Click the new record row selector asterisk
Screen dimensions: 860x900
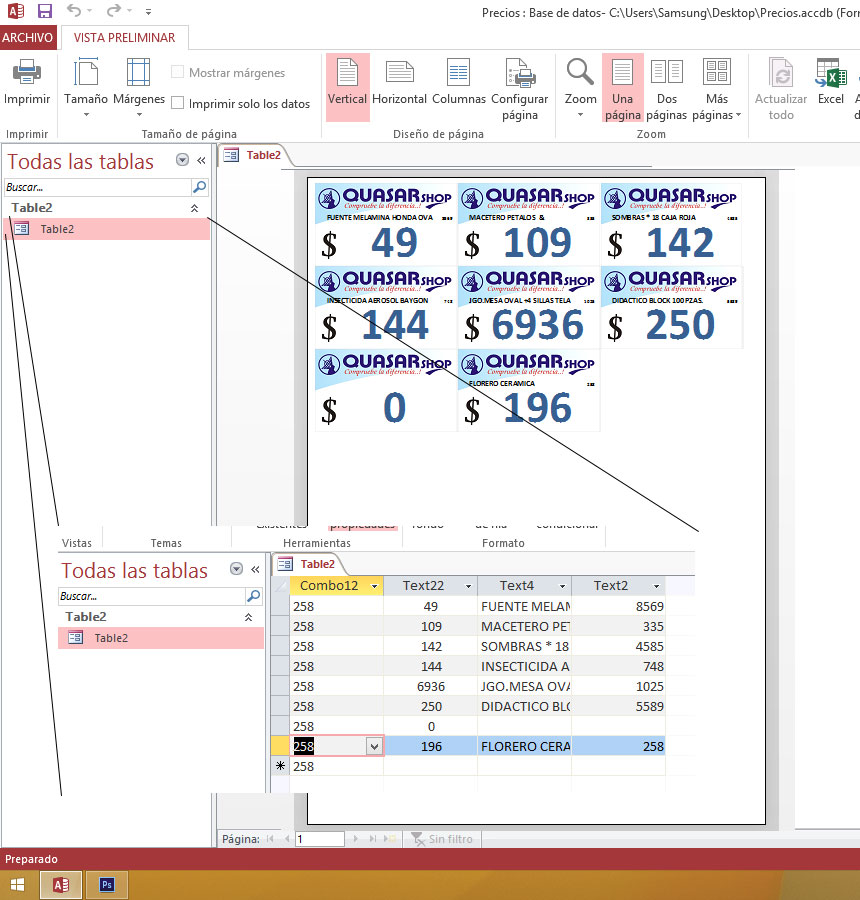click(x=280, y=766)
